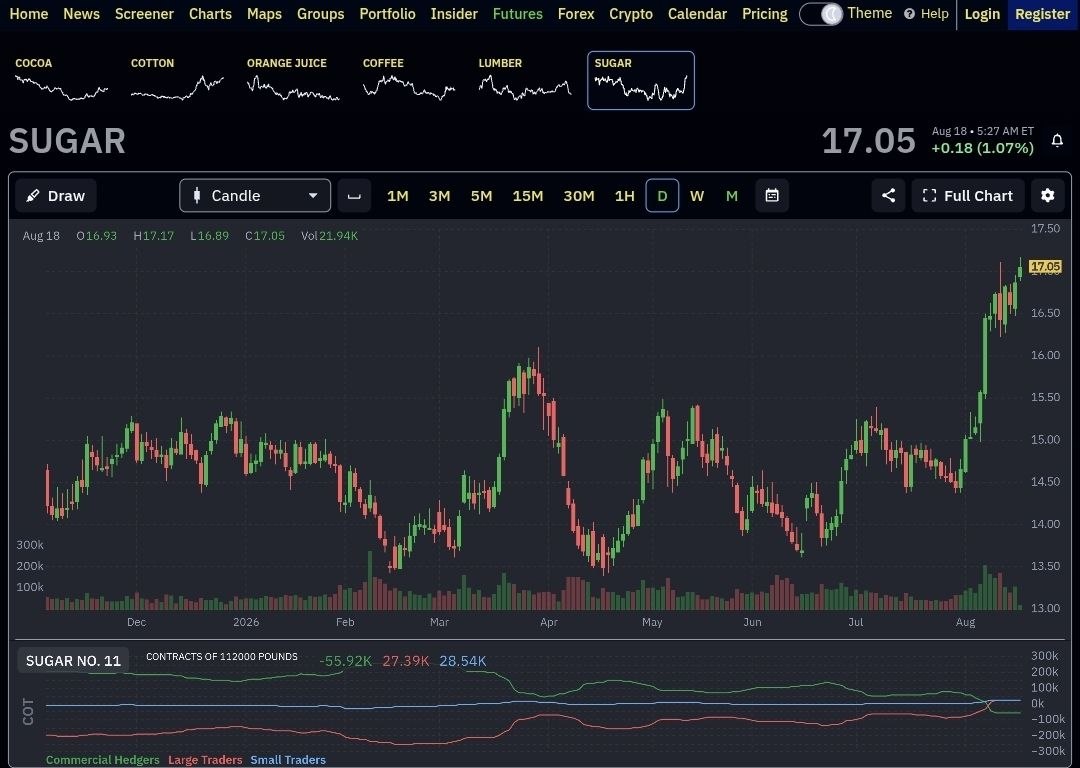The height and width of the screenshot is (768, 1080).
Task: Open the Screener menu item
Action: 144,14
